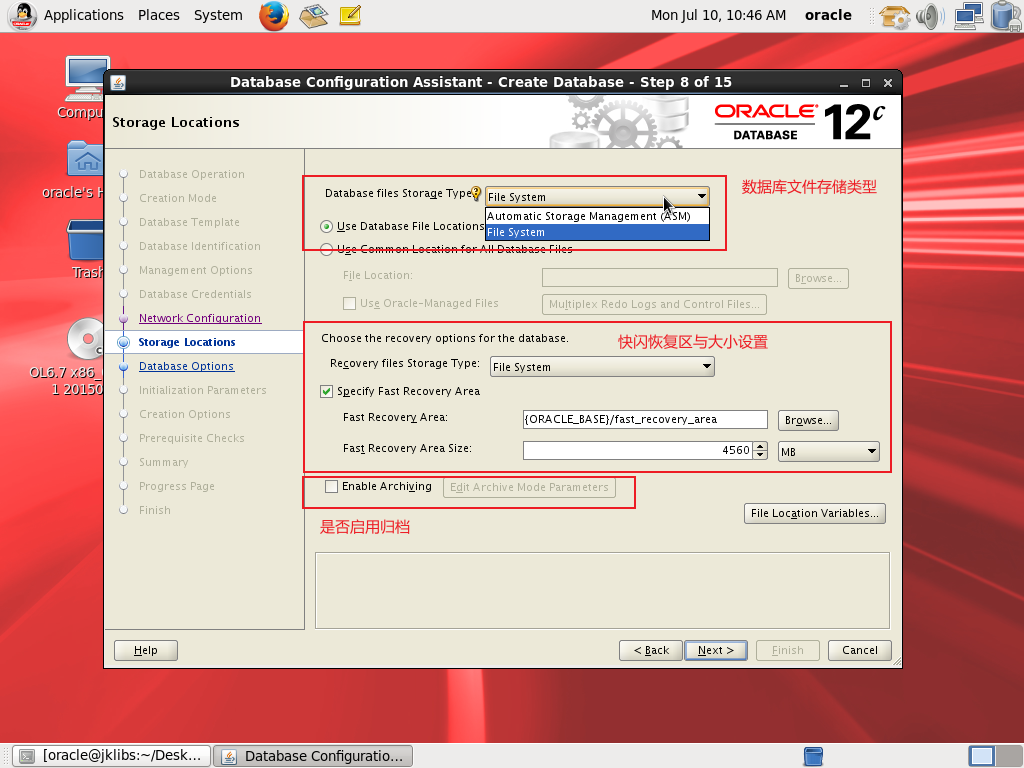The image size is (1024, 768).
Task: Launch Firefox from the top panel
Action: (x=274, y=15)
